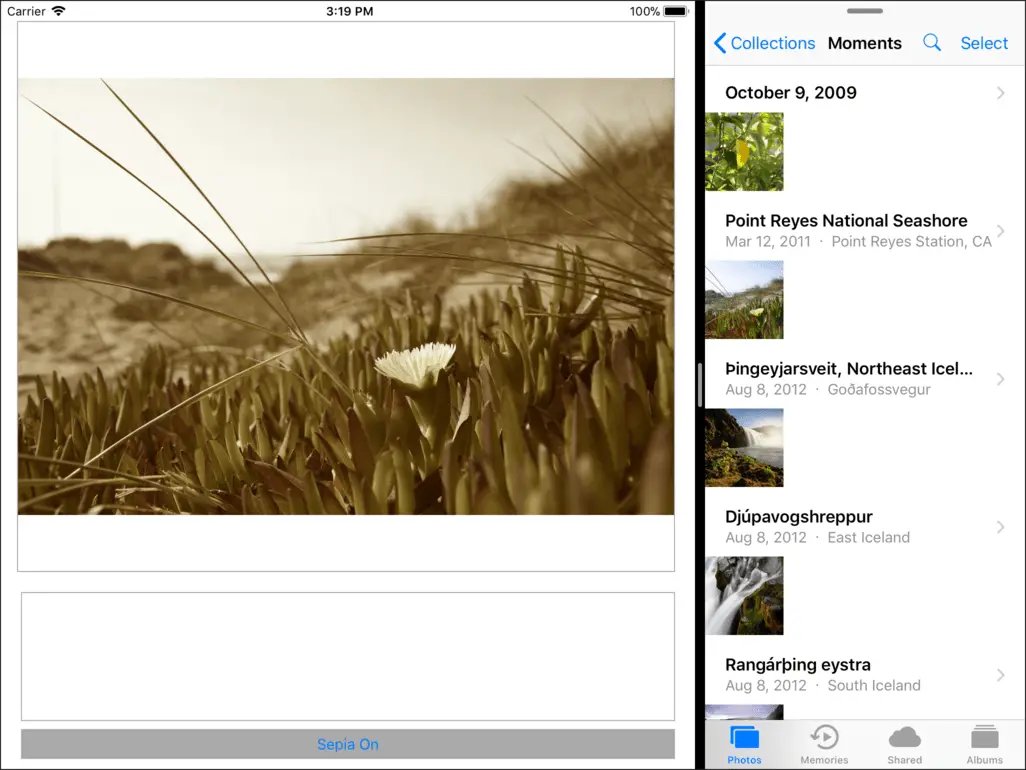Toggle the Sepia On button
The height and width of the screenshot is (770, 1026).
click(x=347, y=744)
